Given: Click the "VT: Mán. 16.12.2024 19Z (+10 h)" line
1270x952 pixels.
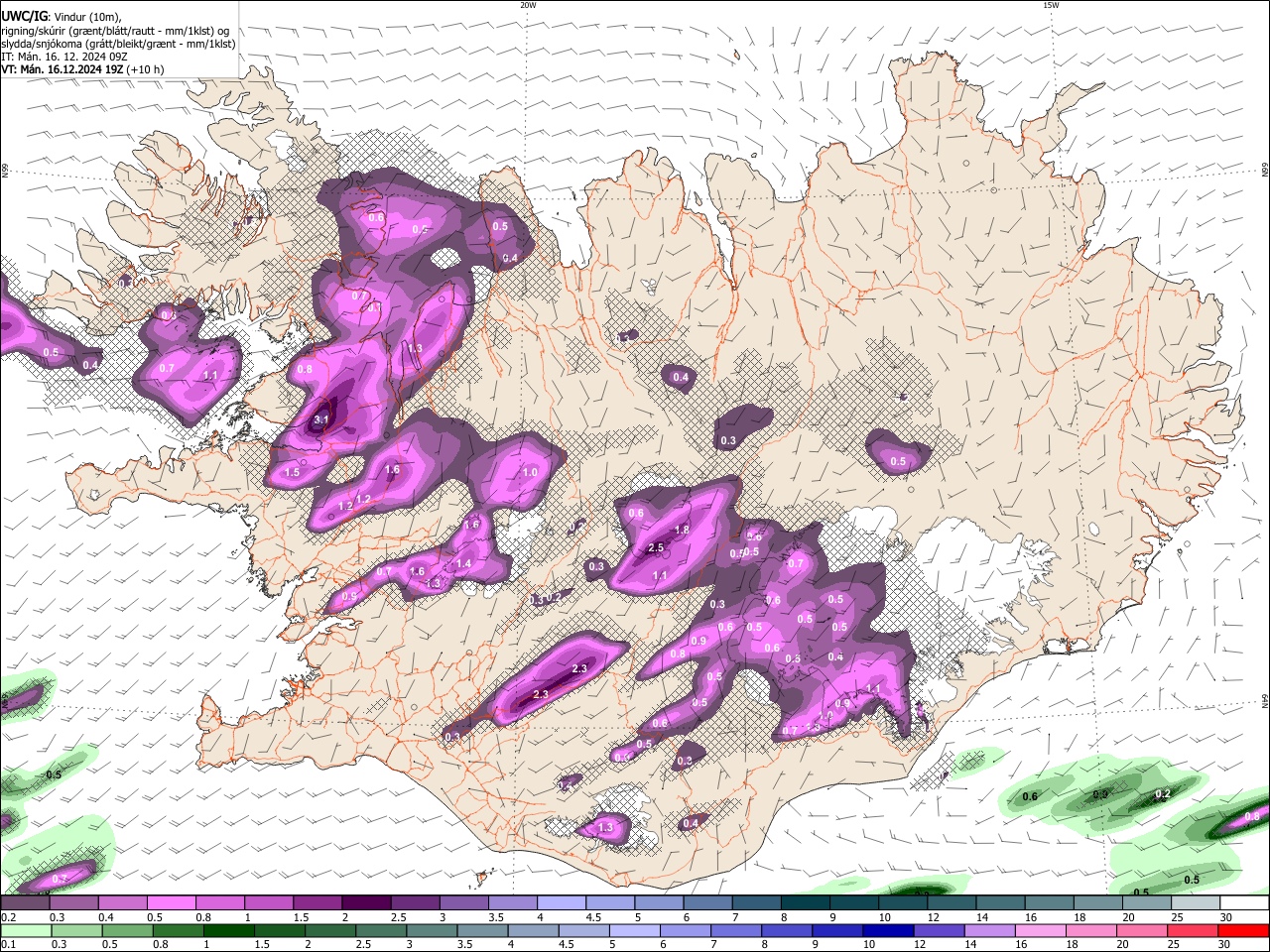Looking at the screenshot, I should (x=82, y=69).
